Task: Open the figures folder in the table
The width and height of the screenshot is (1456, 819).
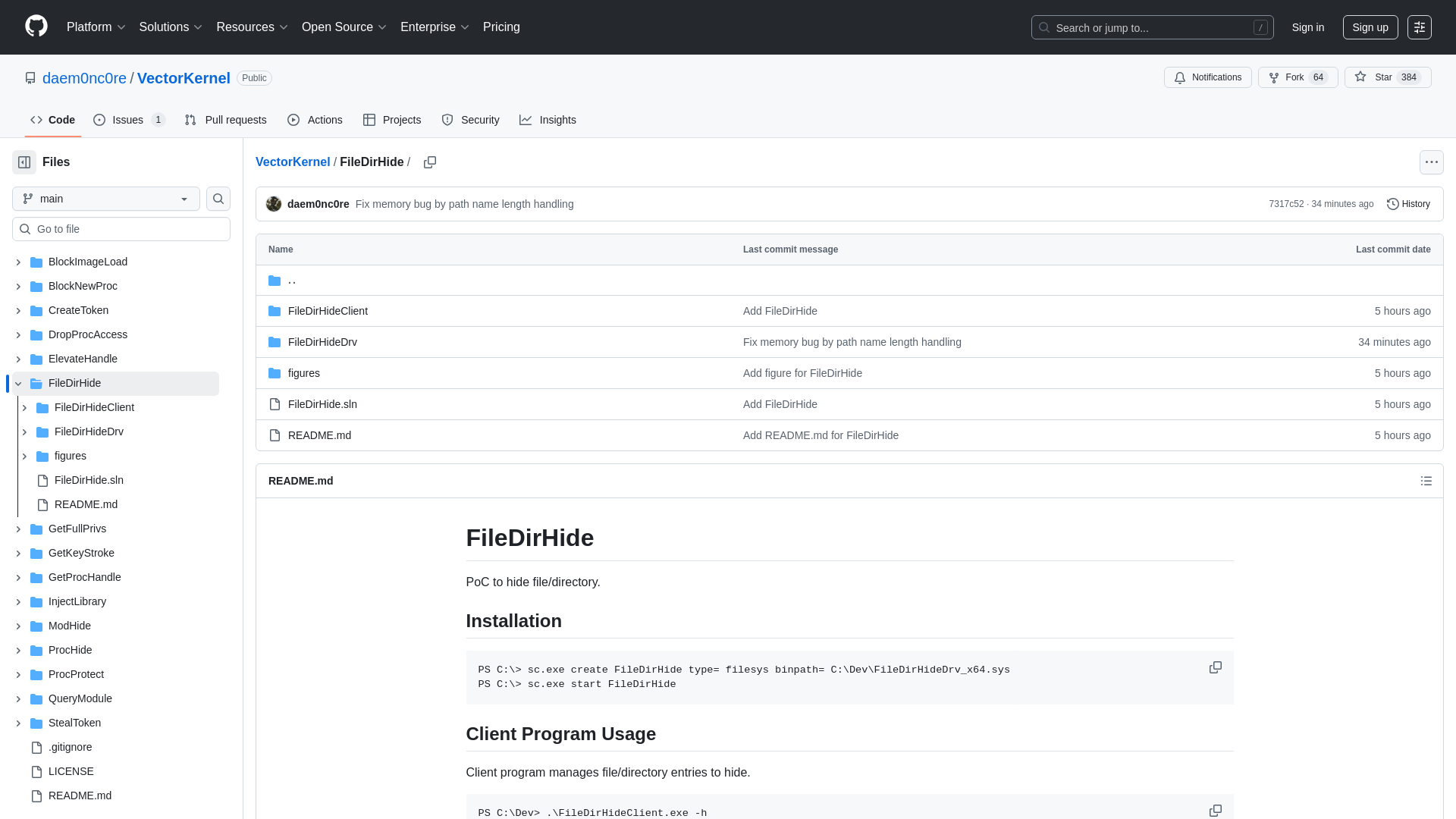Action: (x=304, y=373)
